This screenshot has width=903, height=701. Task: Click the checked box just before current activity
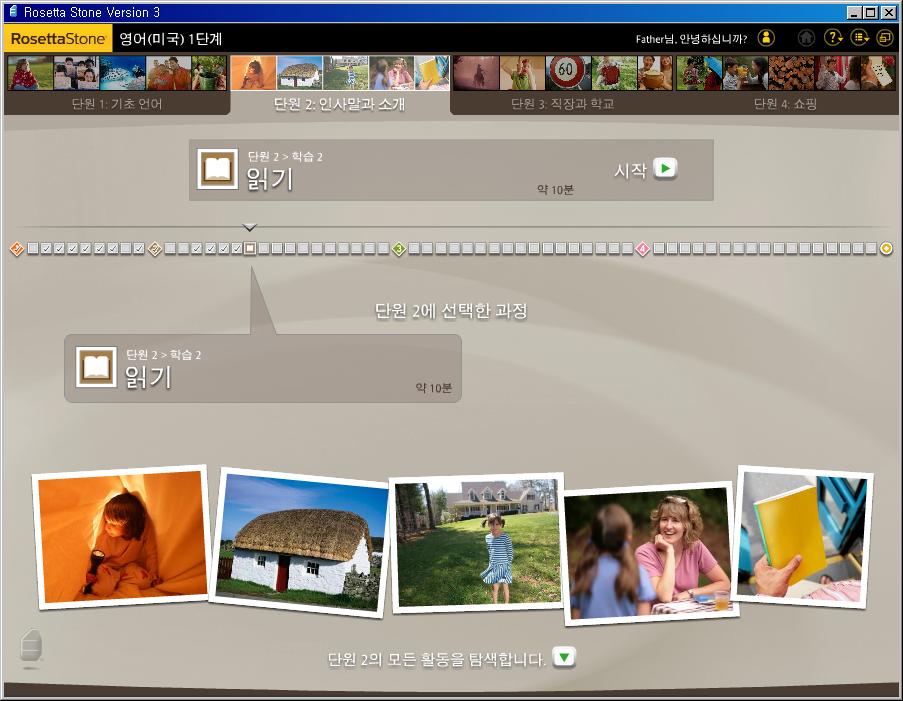pyautogui.click(x=237, y=248)
